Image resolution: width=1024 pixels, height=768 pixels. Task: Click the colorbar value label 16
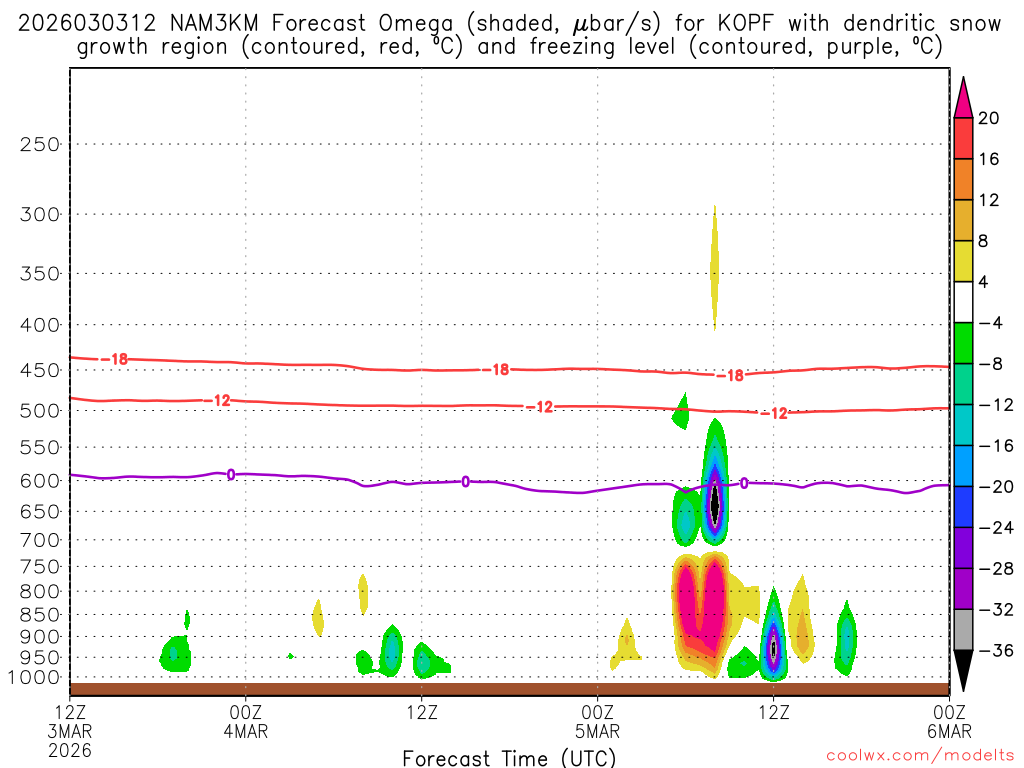pyautogui.click(x=989, y=159)
